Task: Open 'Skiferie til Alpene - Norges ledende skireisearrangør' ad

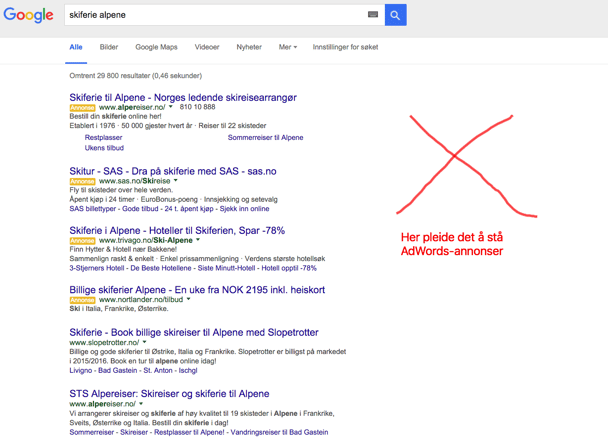Action: (x=183, y=97)
